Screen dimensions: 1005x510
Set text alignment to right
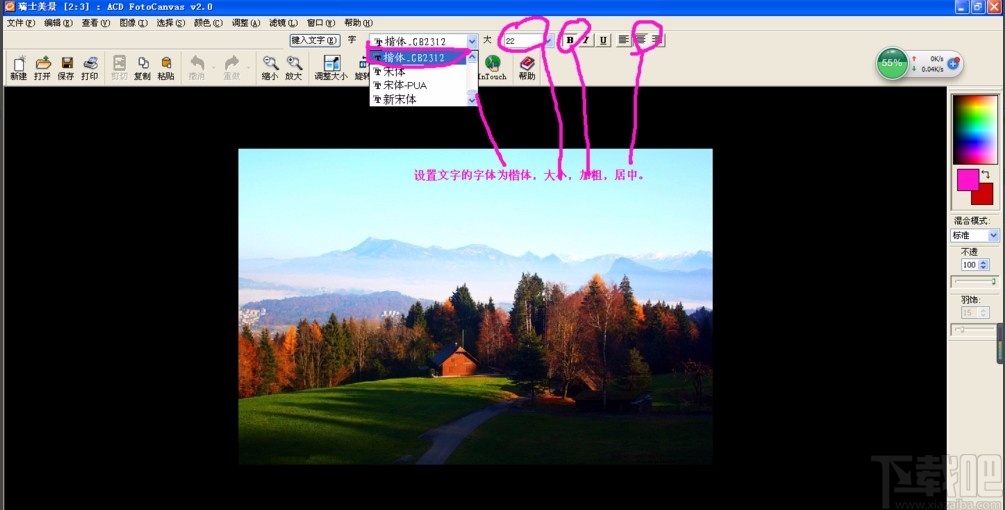[656, 40]
